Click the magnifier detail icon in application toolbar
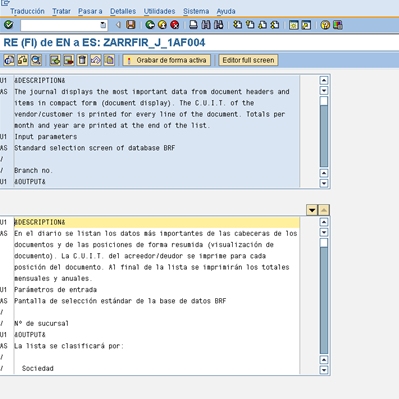This screenshot has width=399, height=399. tap(36, 60)
